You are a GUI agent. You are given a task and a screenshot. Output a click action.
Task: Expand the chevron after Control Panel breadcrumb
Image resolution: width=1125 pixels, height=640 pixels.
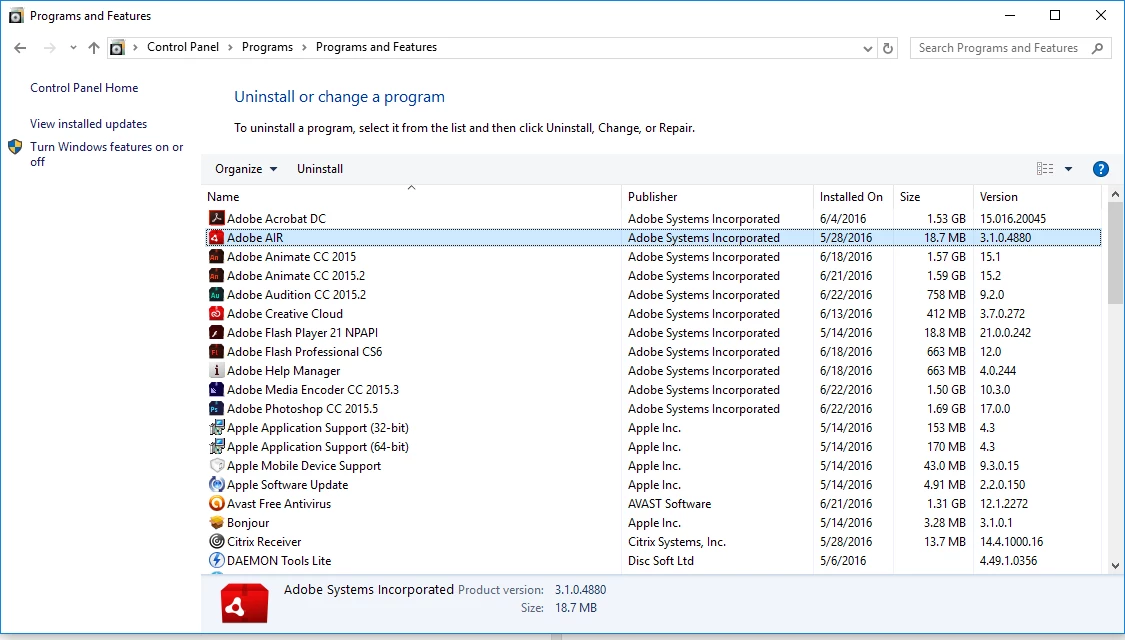tap(230, 47)
